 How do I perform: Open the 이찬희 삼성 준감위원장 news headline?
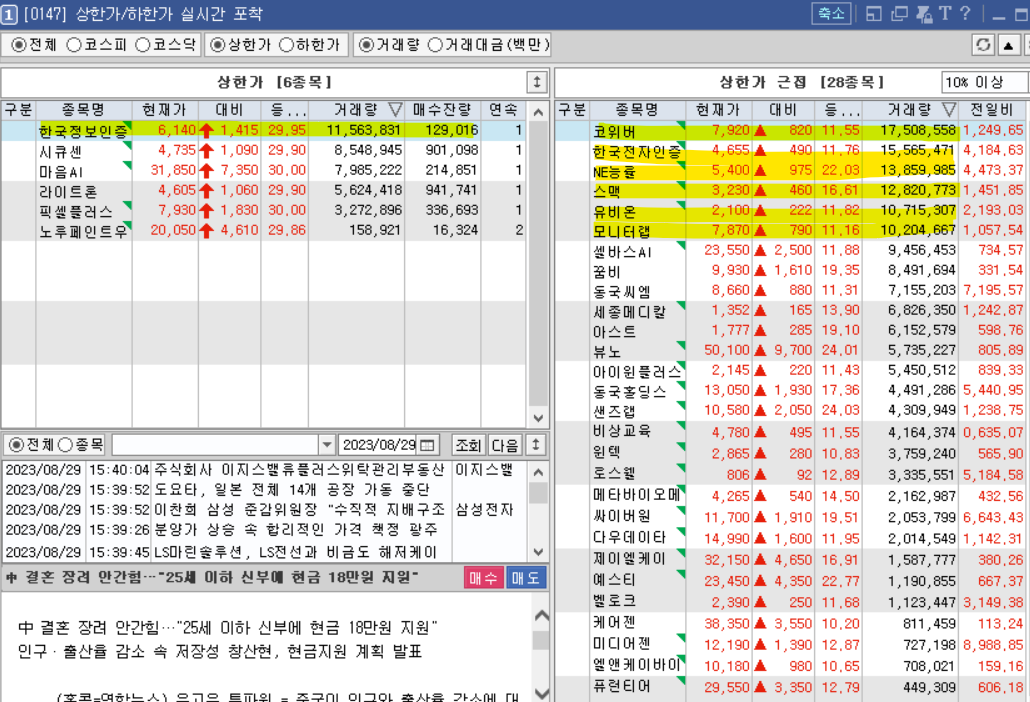point(300,510)
